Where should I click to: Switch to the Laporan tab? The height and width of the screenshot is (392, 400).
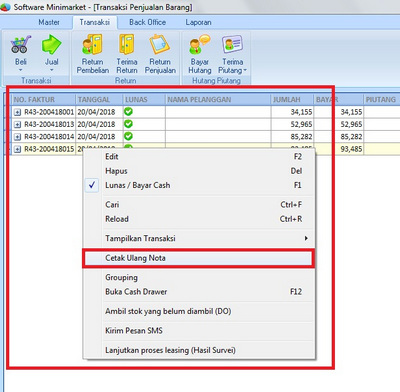pos(199,22)
